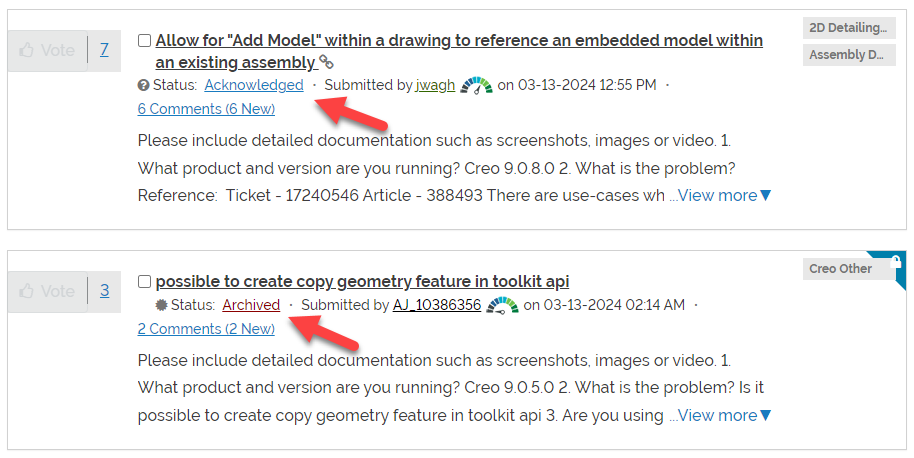914x458 pixels.
Task: Open the Acknowledged status link
Action: click(x=254, y=85)
